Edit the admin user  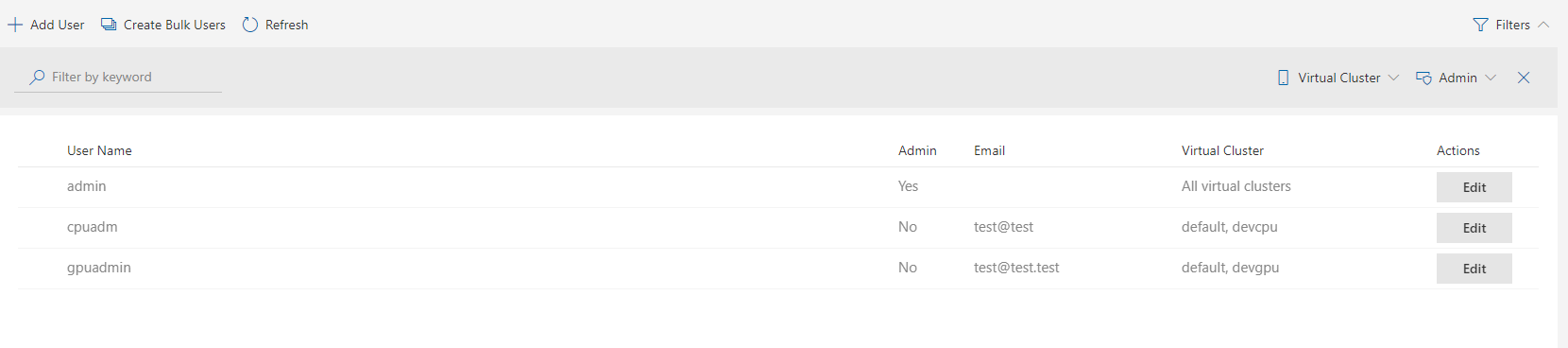click(x=1474, y=187)
